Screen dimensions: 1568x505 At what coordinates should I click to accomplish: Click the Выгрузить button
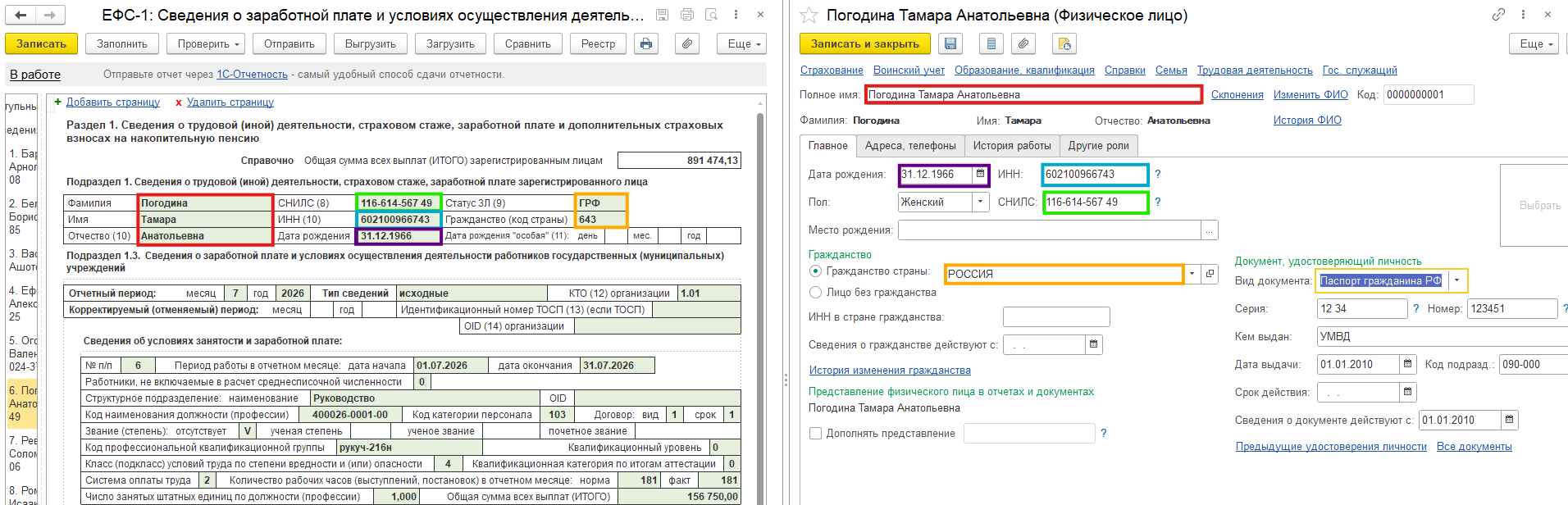pyautogui.click(x=371, y=44)
